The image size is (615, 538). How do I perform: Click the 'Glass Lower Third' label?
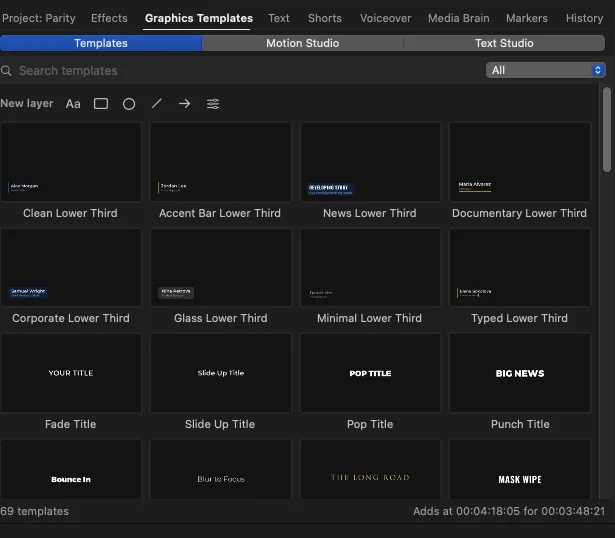[220, 318]
